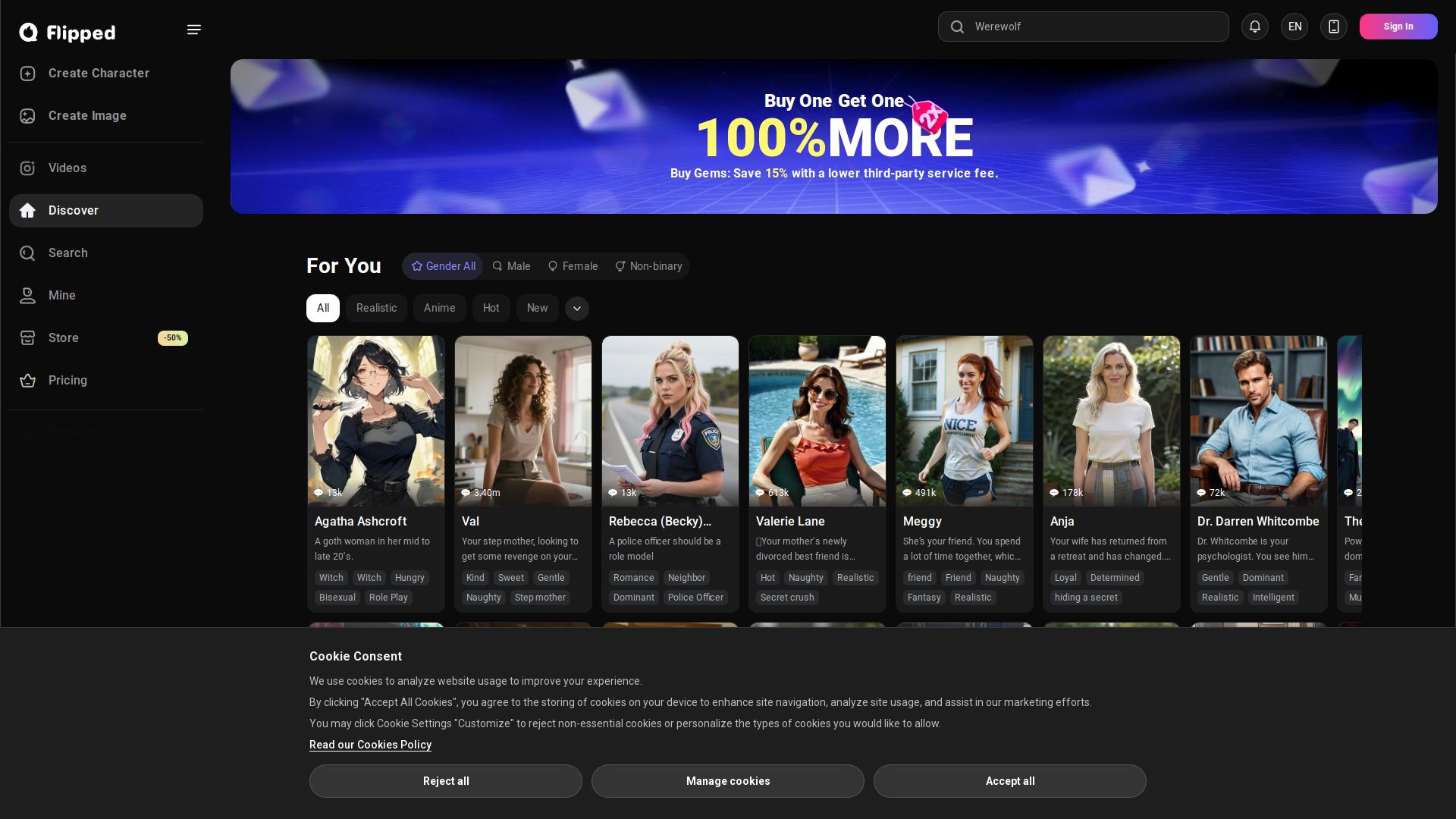Open the mobile app phone icon

pyautogui.click(x=1334, y=27)
